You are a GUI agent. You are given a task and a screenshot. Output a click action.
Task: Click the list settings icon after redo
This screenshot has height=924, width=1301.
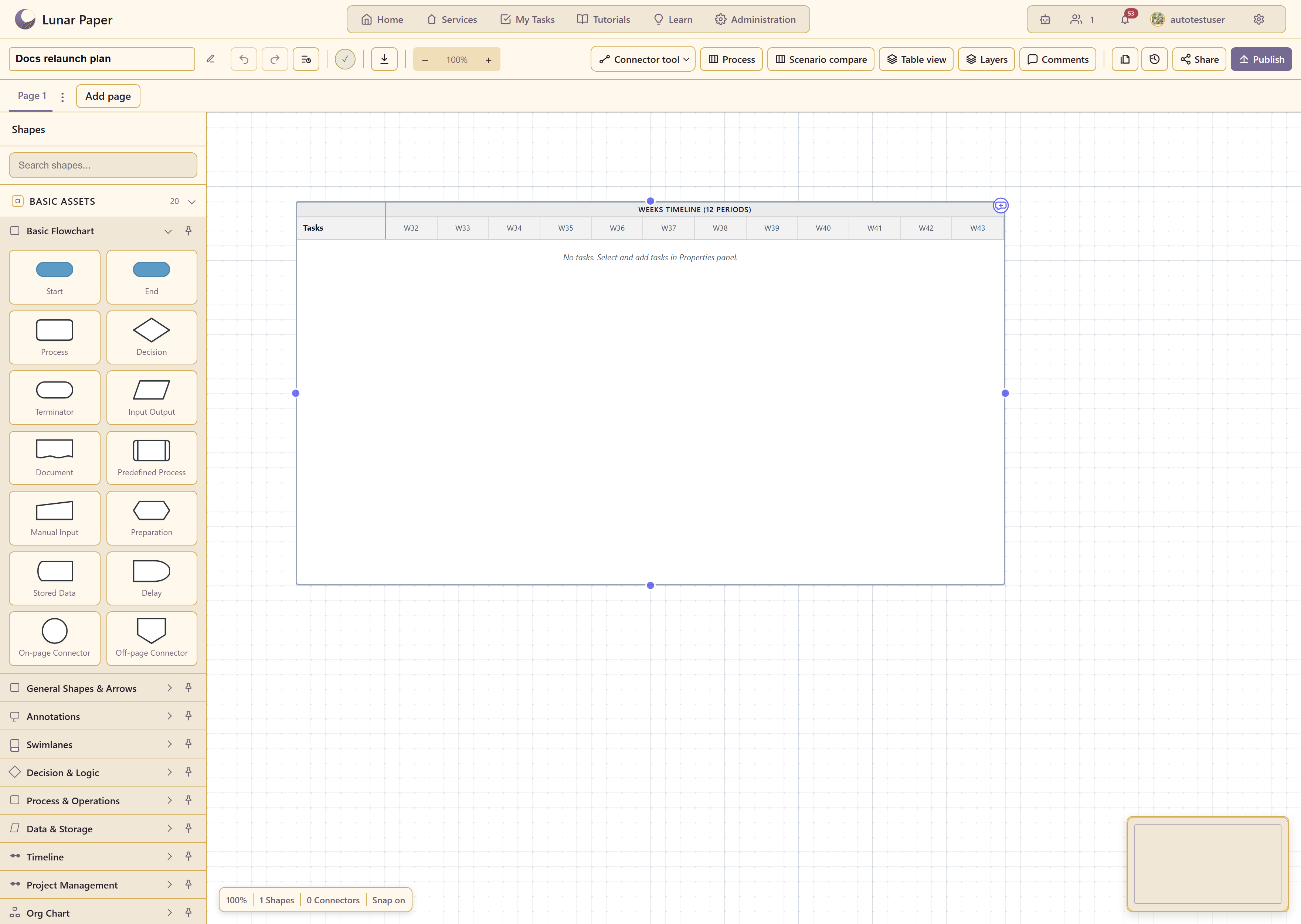tap(306, 59)
